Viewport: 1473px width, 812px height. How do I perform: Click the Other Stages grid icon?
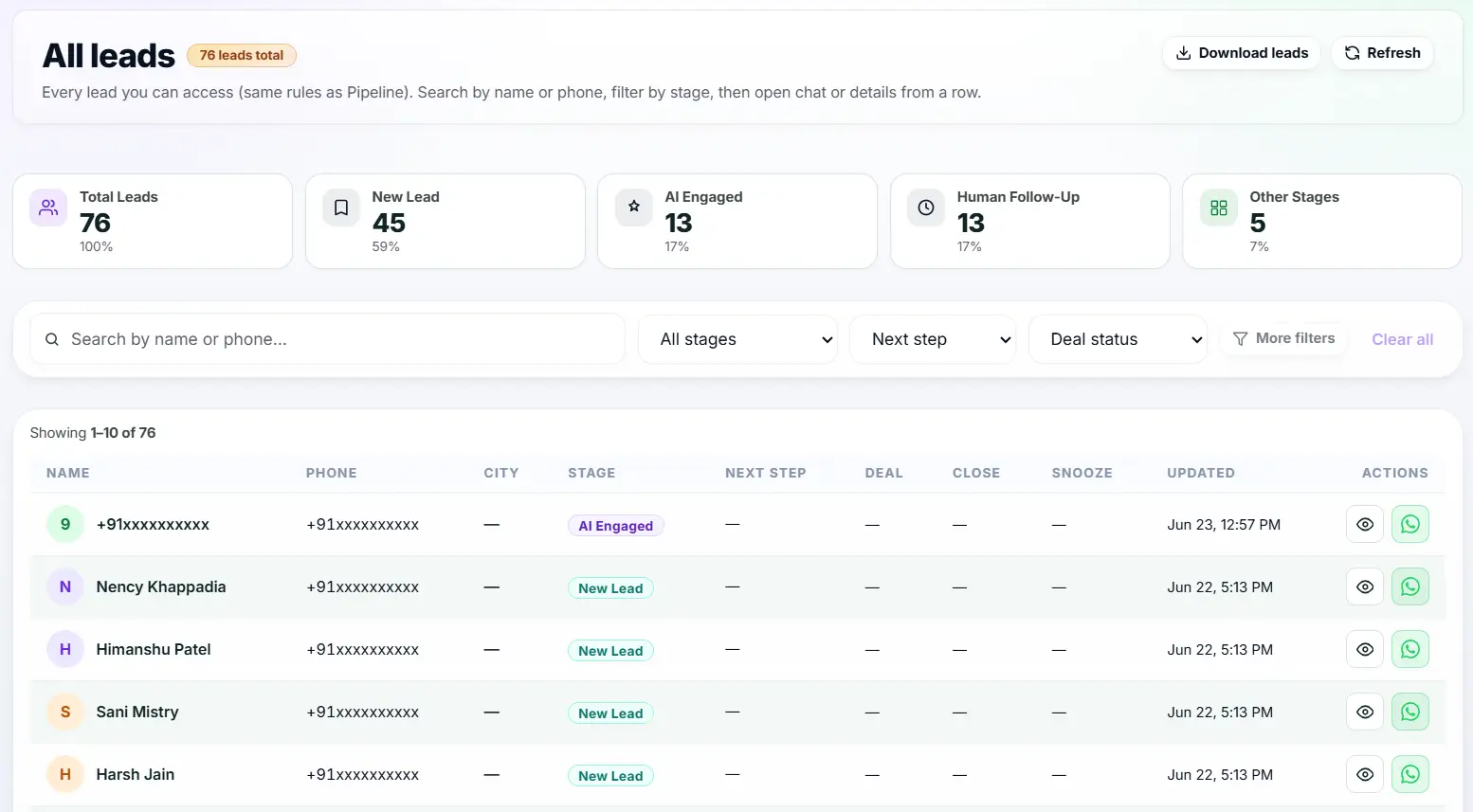tap(1219, 208)
